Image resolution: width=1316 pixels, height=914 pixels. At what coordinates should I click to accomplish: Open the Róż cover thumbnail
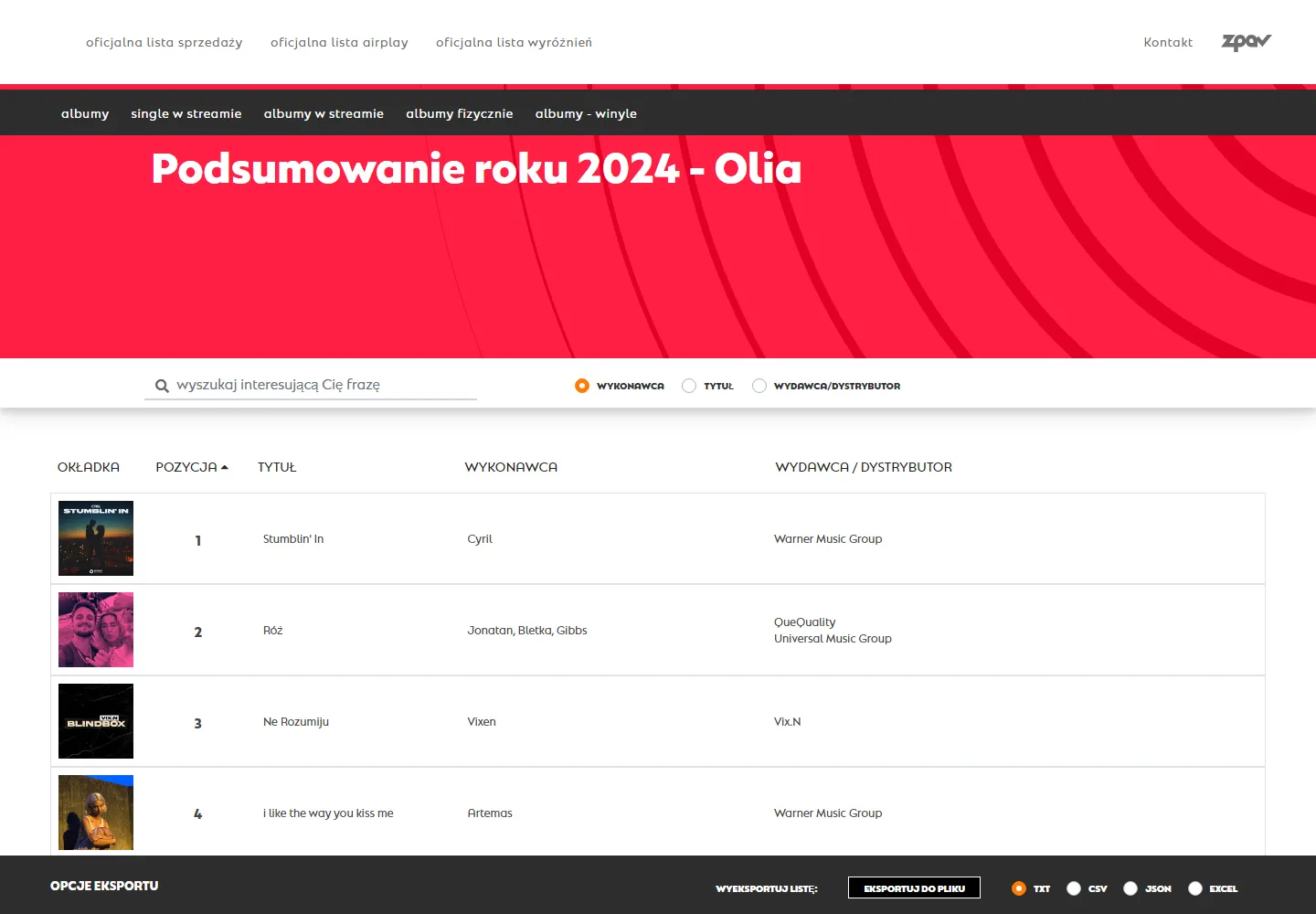(x=96, y=630)
